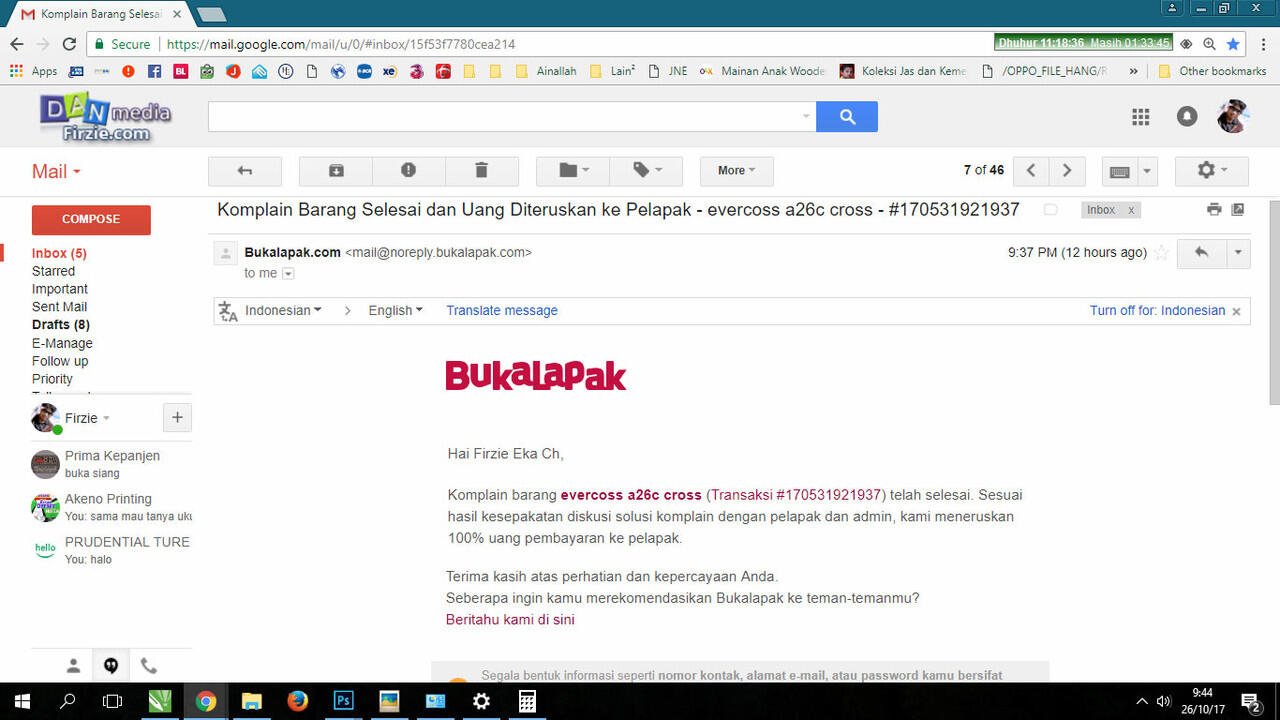Open the Settings gear menu

[x=1212, y=171]
